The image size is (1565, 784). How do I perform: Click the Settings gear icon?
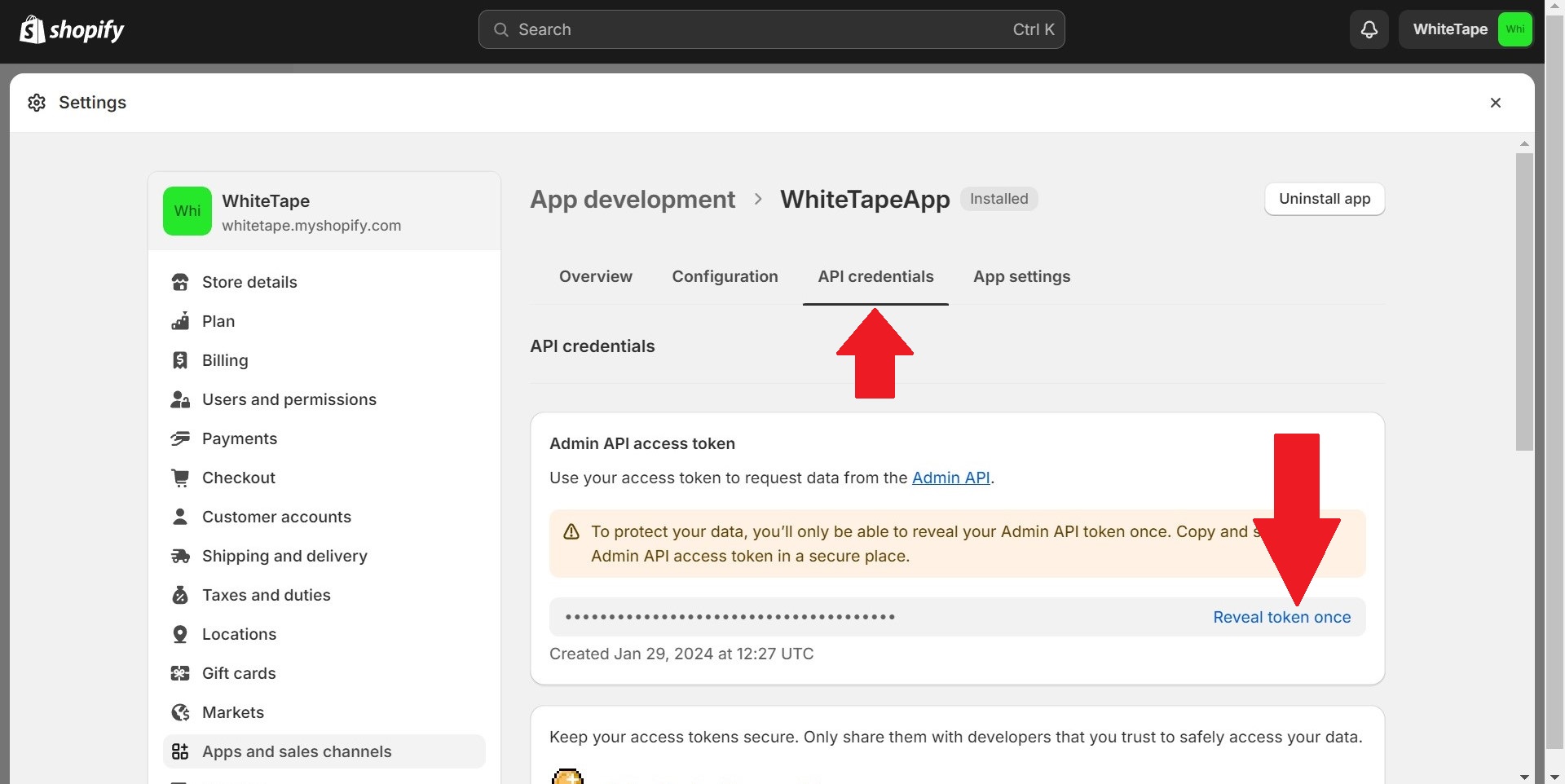click(x=37, y=103)
